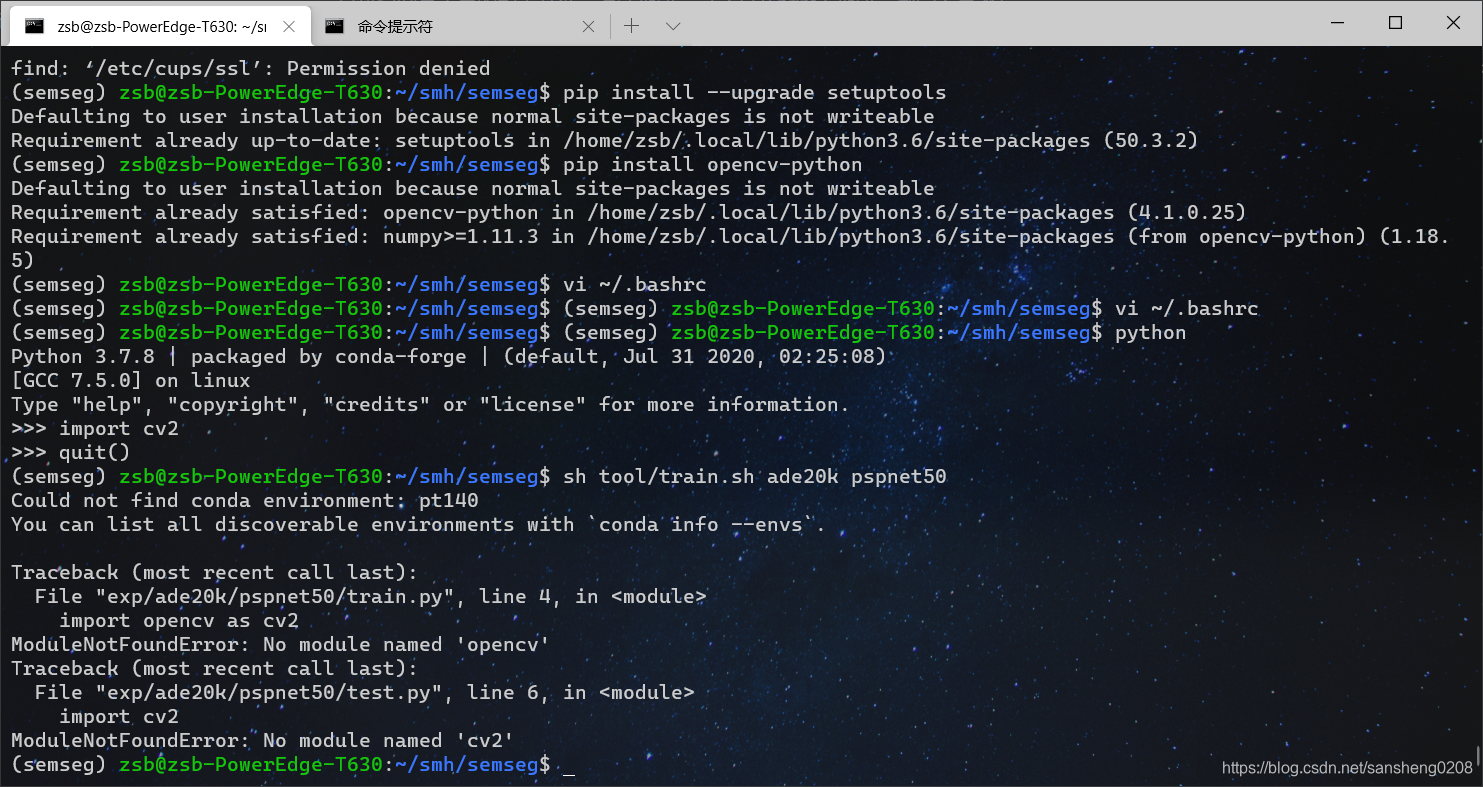Click the line 'Requirement already satisfied: numpy>=1.11.3'
The image size is (1483, 787).
(731, 236)
